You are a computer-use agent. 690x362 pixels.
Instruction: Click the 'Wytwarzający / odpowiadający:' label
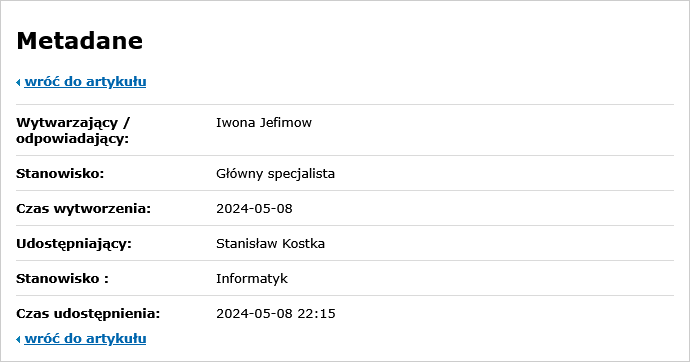(73, 130)
